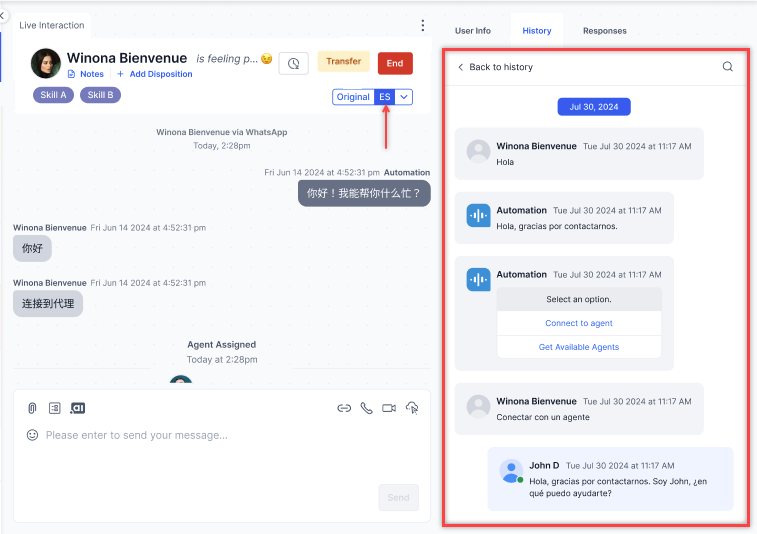Image resolution: width=757 pixels, height=534 pixels.
Task: Collapse the left sidebar panel arrow
Action: [x=3, y=16]
